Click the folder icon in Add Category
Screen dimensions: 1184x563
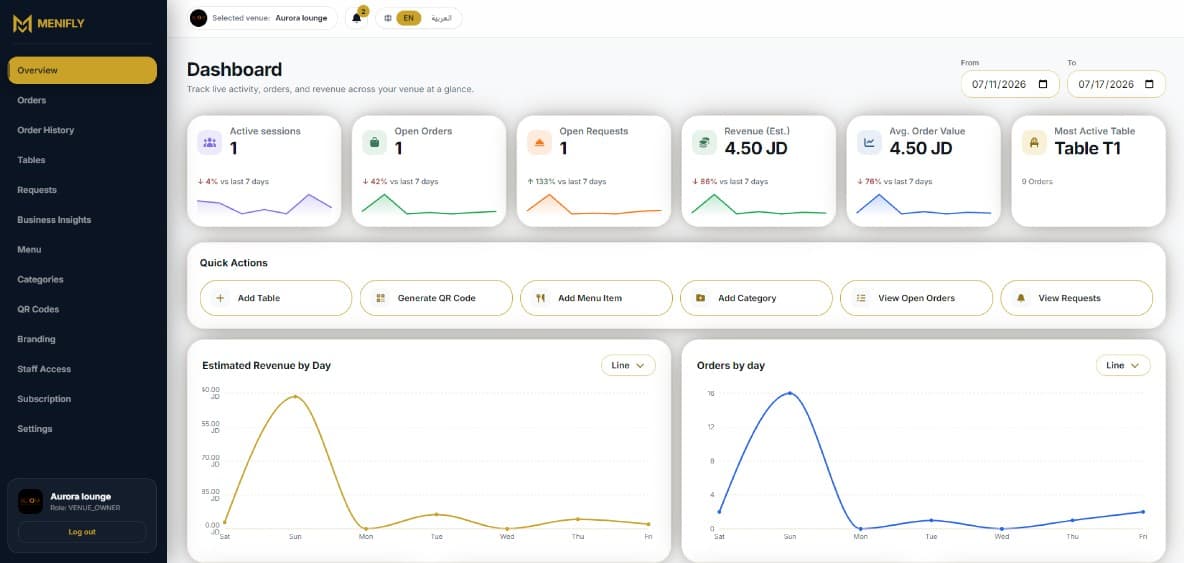pos(701,298)
